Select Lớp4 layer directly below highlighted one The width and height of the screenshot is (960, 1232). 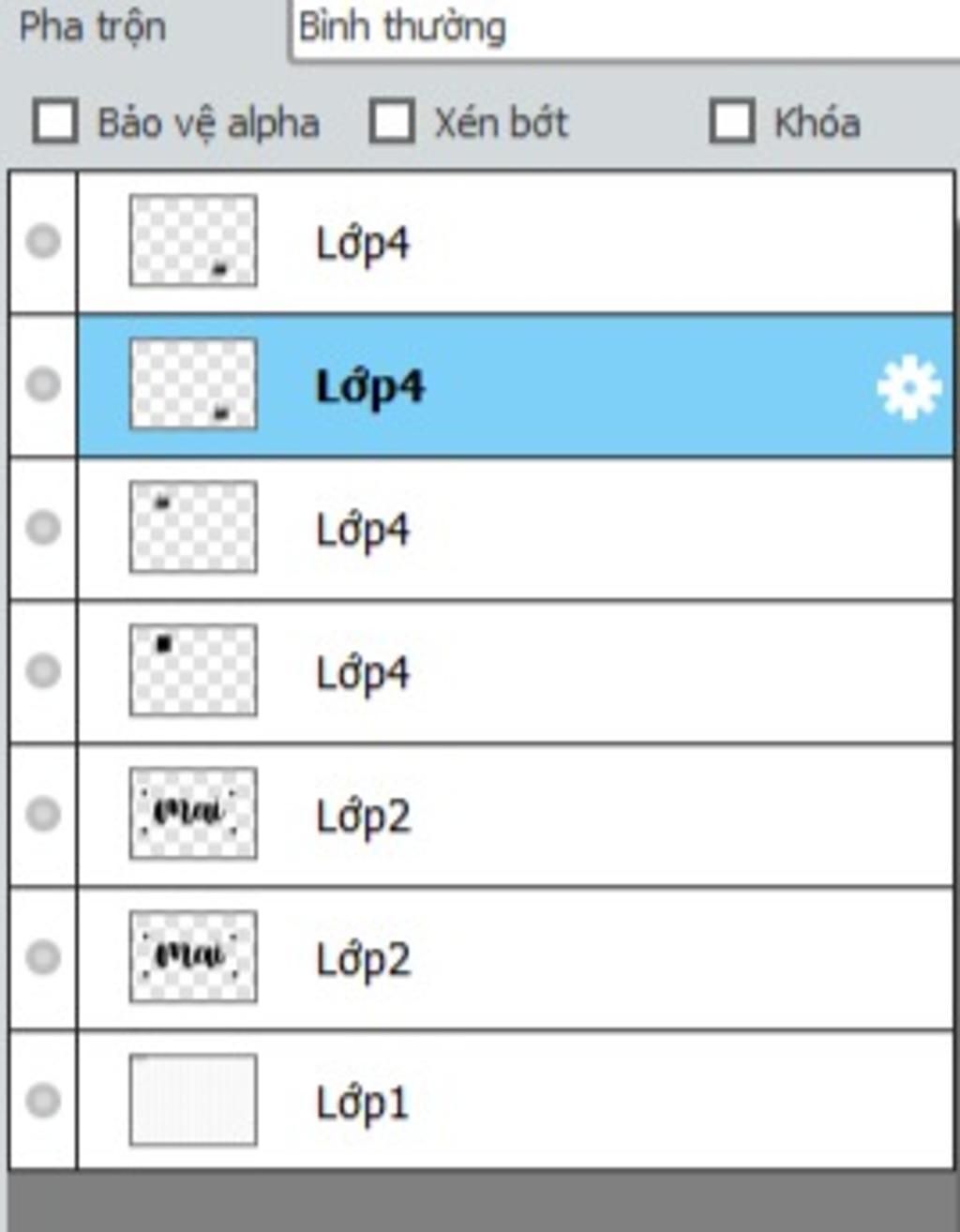[516, 529]
